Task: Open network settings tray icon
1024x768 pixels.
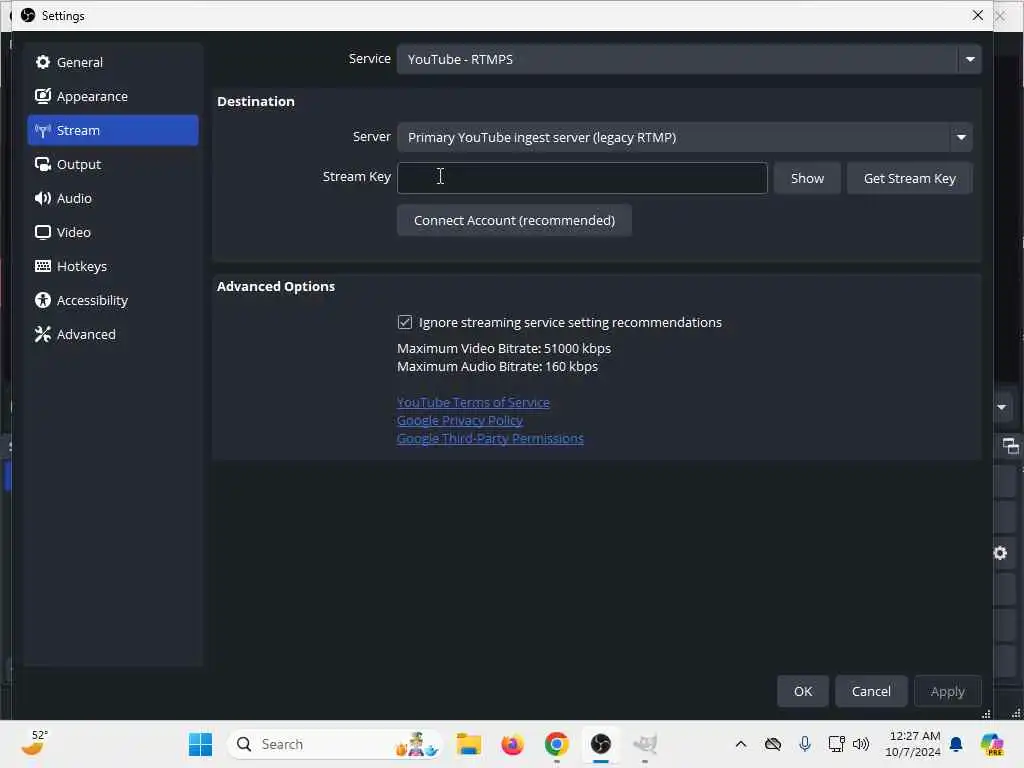Action: pos(836,744)
